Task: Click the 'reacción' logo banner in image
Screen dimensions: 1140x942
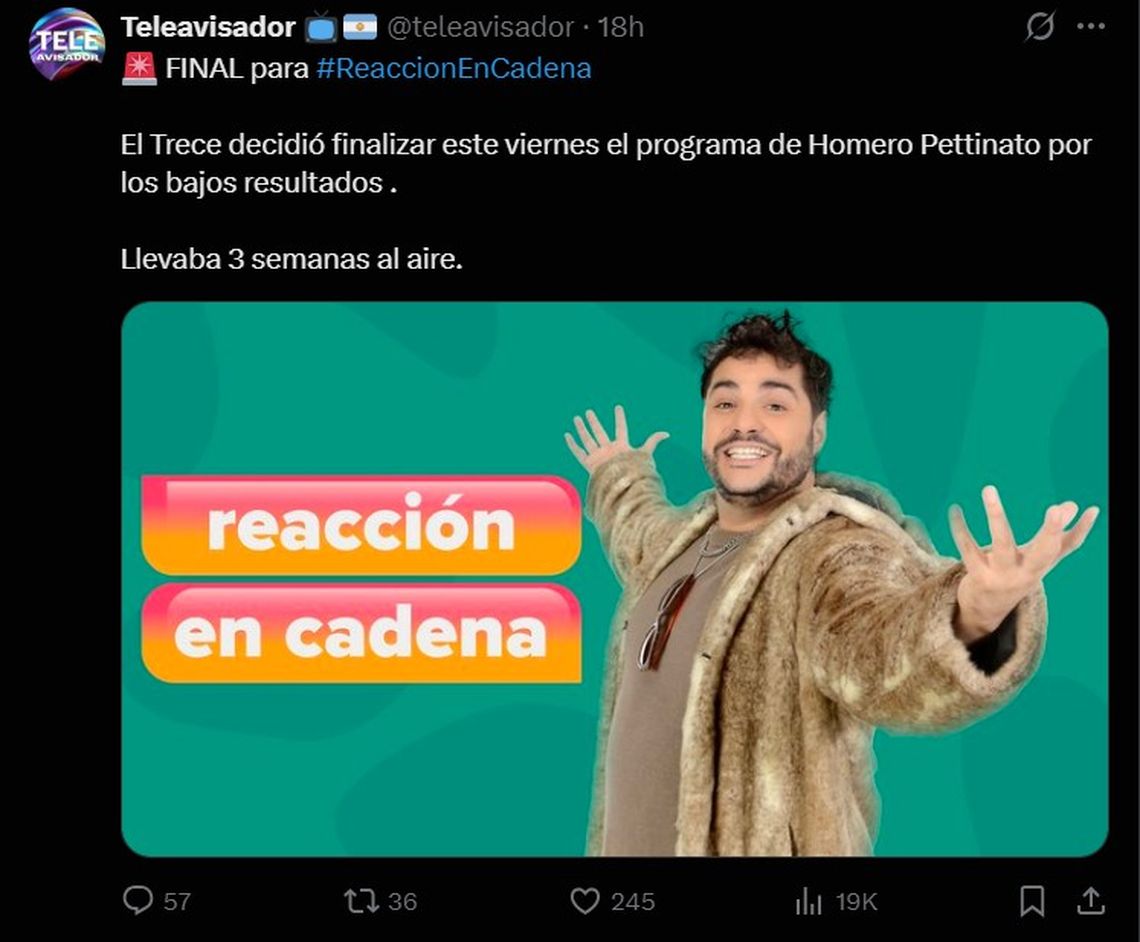Action: tap(361, 526)
